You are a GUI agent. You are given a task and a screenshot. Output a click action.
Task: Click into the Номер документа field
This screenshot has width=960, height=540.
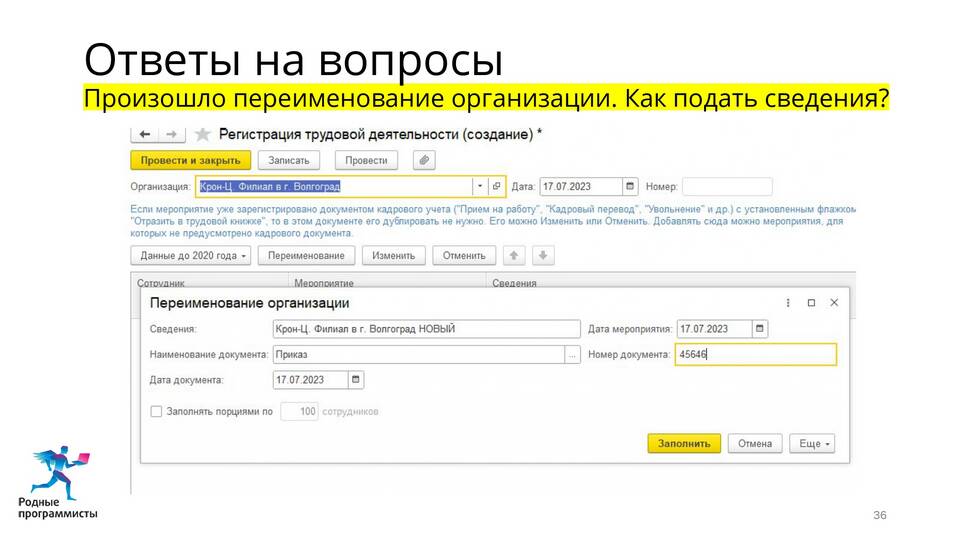[x=755, y=354]
